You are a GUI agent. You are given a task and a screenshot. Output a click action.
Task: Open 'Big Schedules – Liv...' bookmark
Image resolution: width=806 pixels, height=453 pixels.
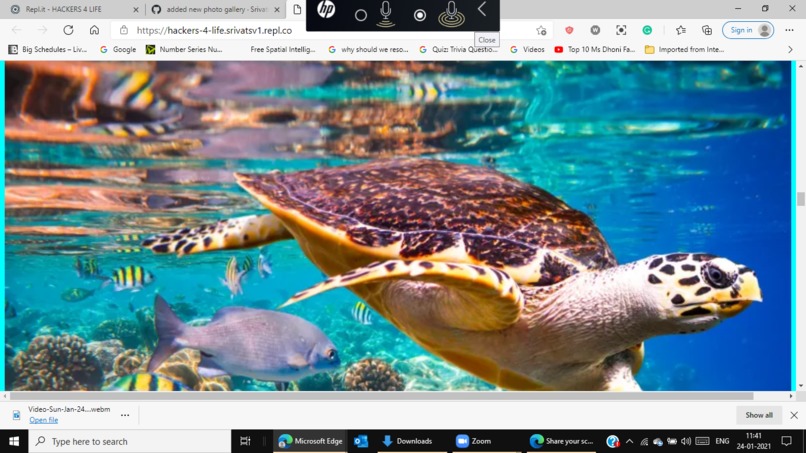point(47,49)
